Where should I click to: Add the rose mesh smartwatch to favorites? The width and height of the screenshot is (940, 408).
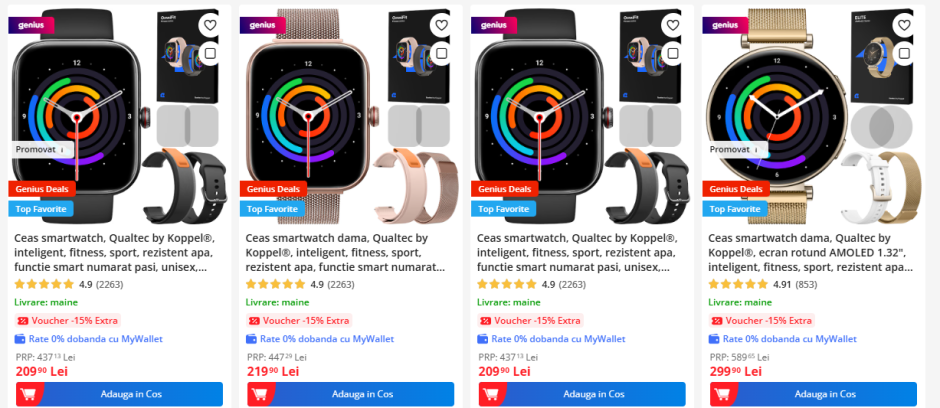441,25
